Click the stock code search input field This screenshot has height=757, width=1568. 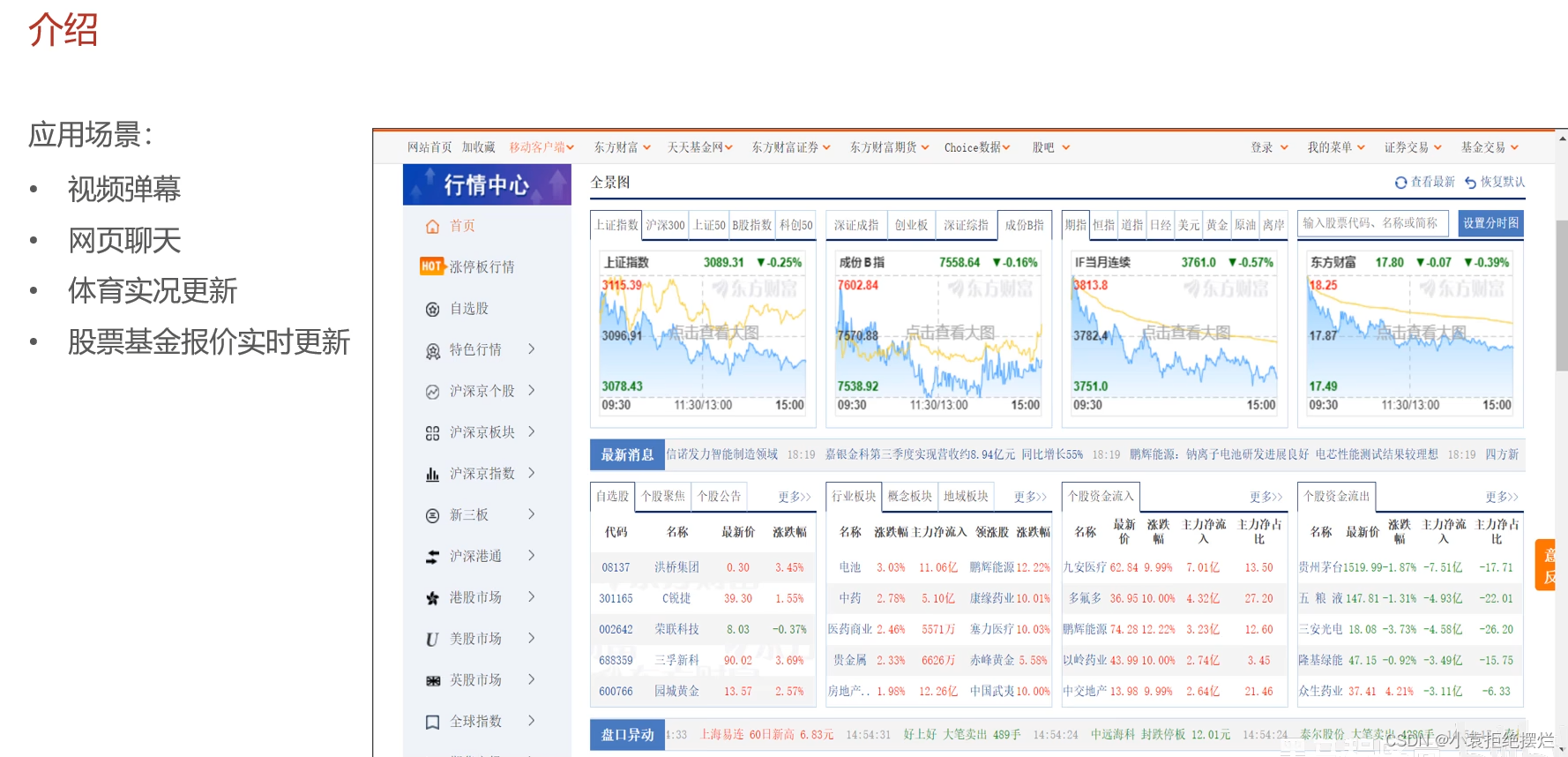point(1374,223)
